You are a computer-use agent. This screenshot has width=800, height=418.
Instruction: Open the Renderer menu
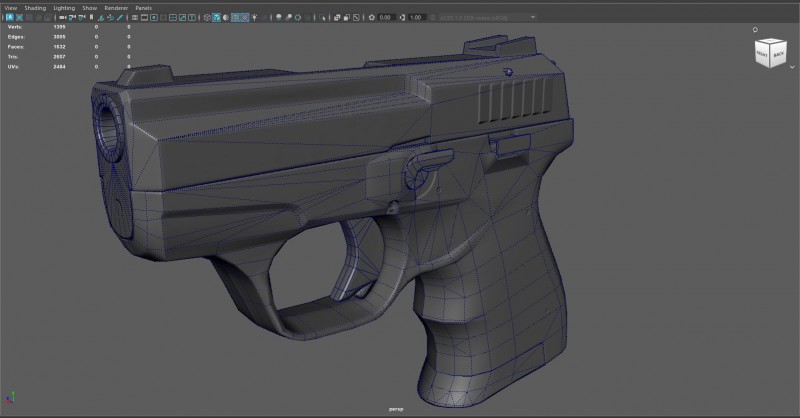coord(116,8)
